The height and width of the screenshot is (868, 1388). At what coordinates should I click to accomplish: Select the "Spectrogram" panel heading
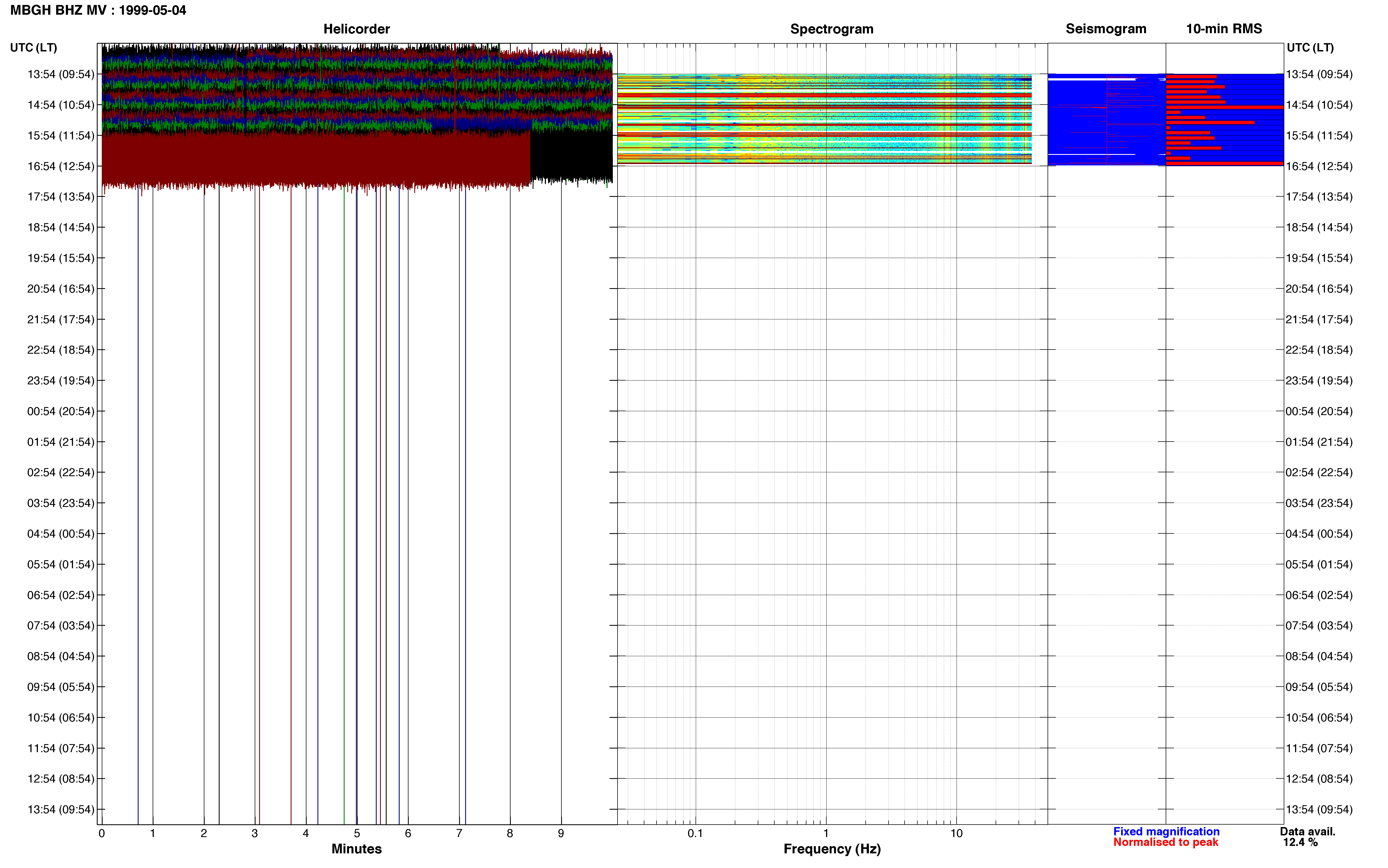coord(832,29)
